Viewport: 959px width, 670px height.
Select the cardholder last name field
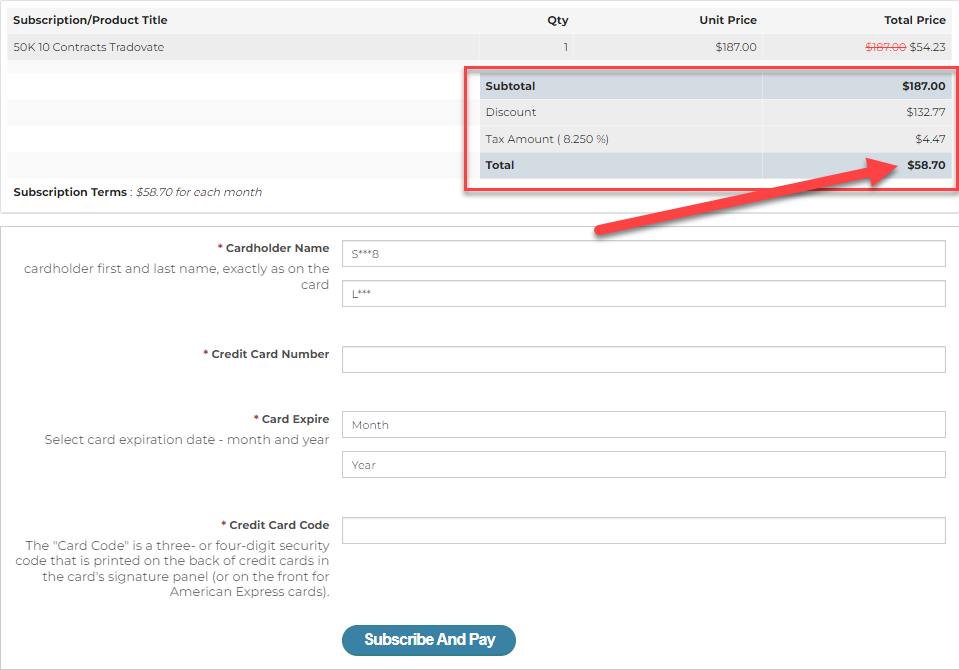pos(643,294)
